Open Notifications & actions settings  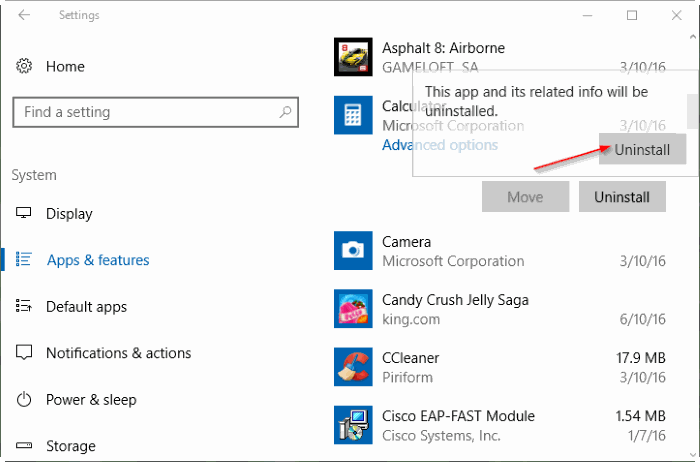[119, 353]
